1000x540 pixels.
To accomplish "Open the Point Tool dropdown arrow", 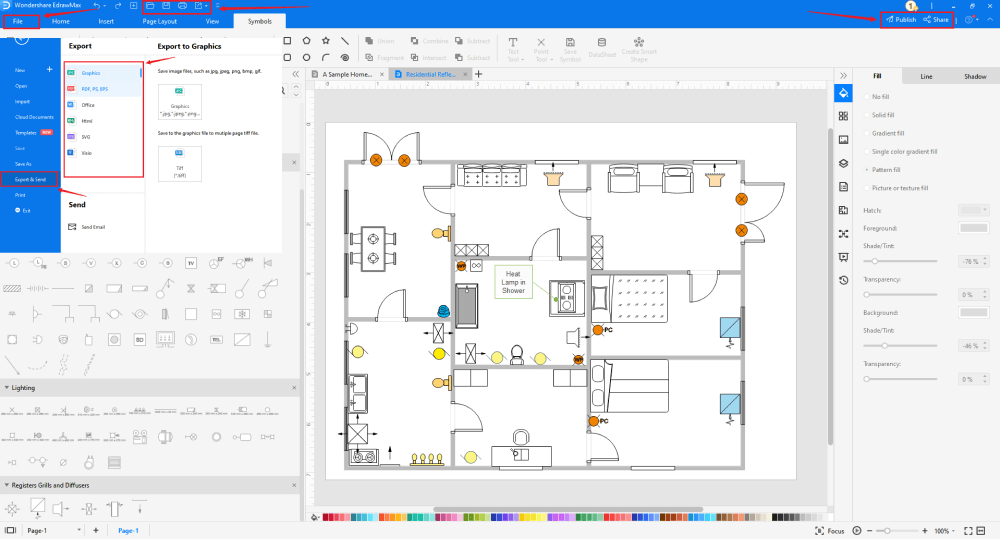I will tap(551, 60).
